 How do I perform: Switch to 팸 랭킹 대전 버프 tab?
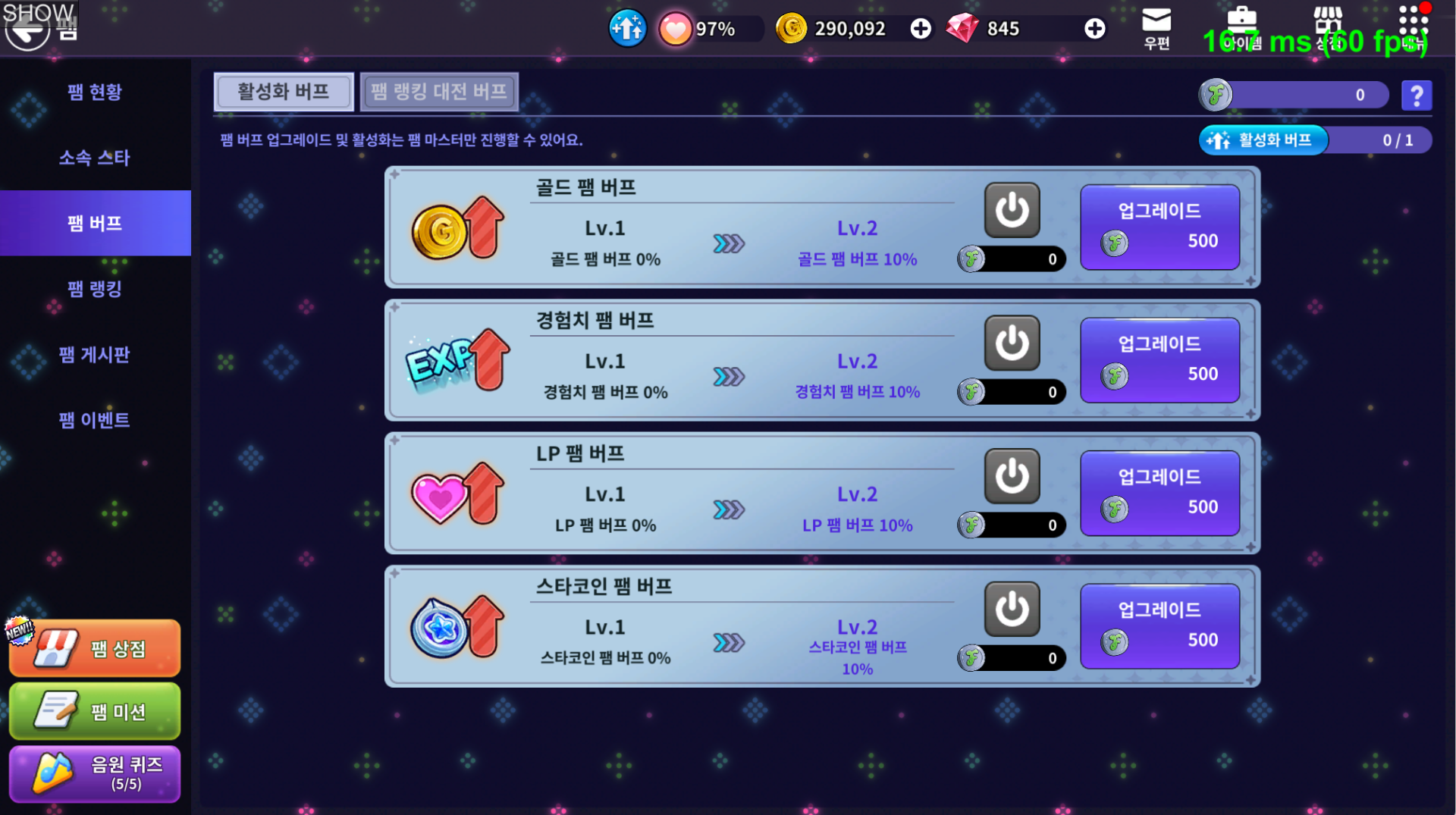tap(439, 92)
